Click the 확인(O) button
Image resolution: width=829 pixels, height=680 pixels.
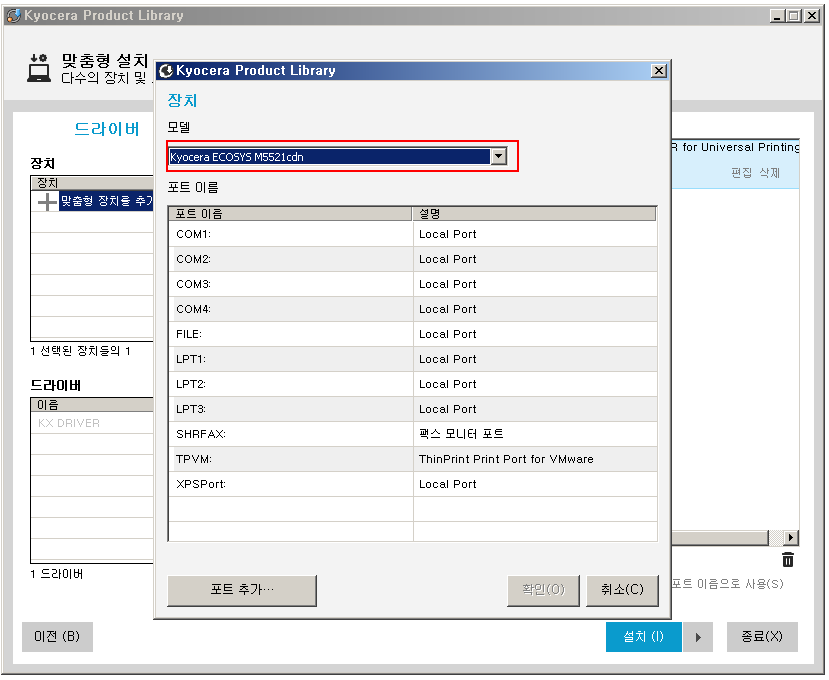click(543, 591)
